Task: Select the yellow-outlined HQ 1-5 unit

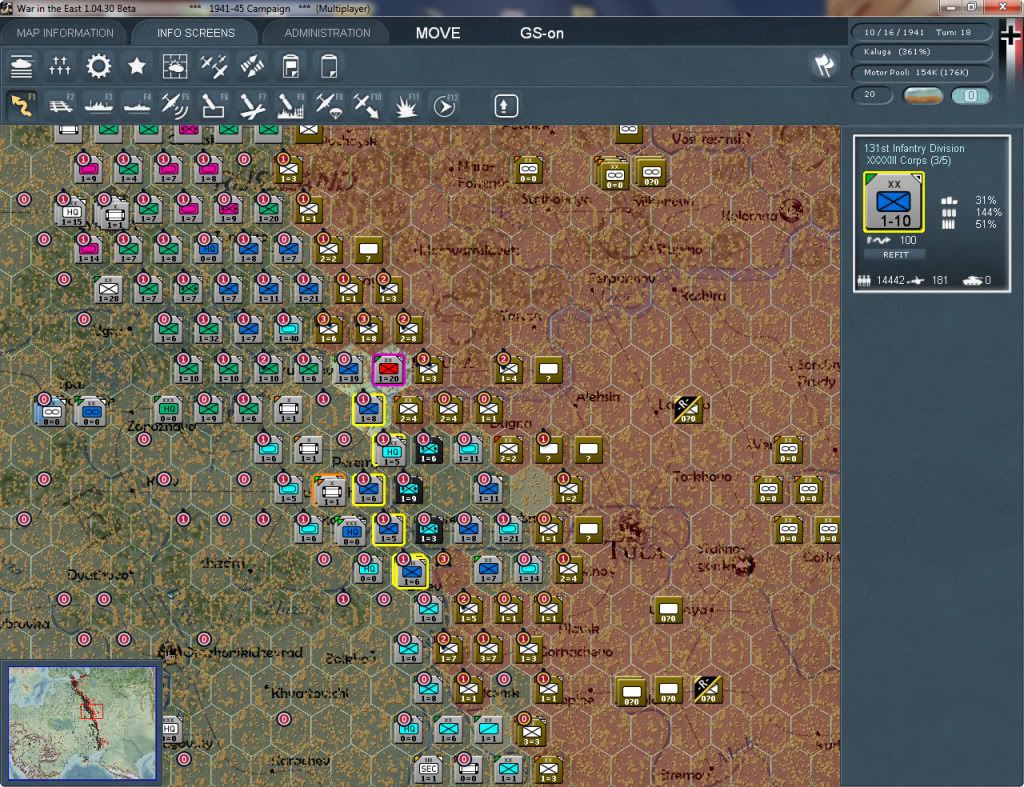Action: click(x=391, y=451)
